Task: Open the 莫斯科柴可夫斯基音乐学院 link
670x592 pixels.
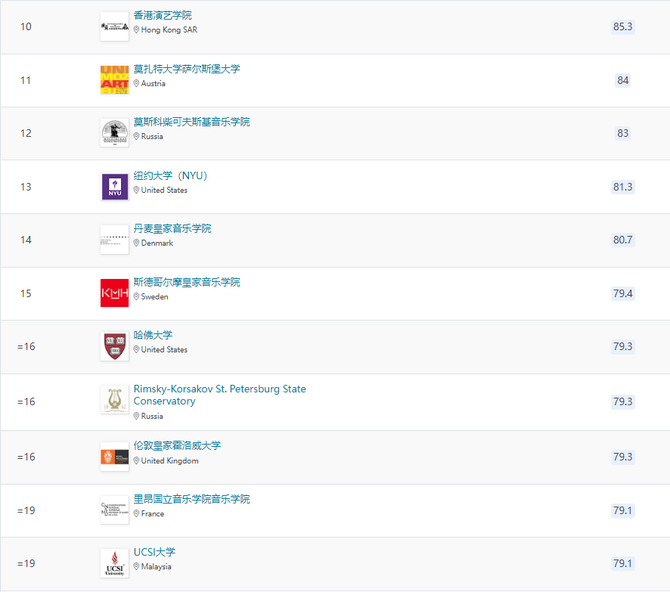Action: coord(191,122)
